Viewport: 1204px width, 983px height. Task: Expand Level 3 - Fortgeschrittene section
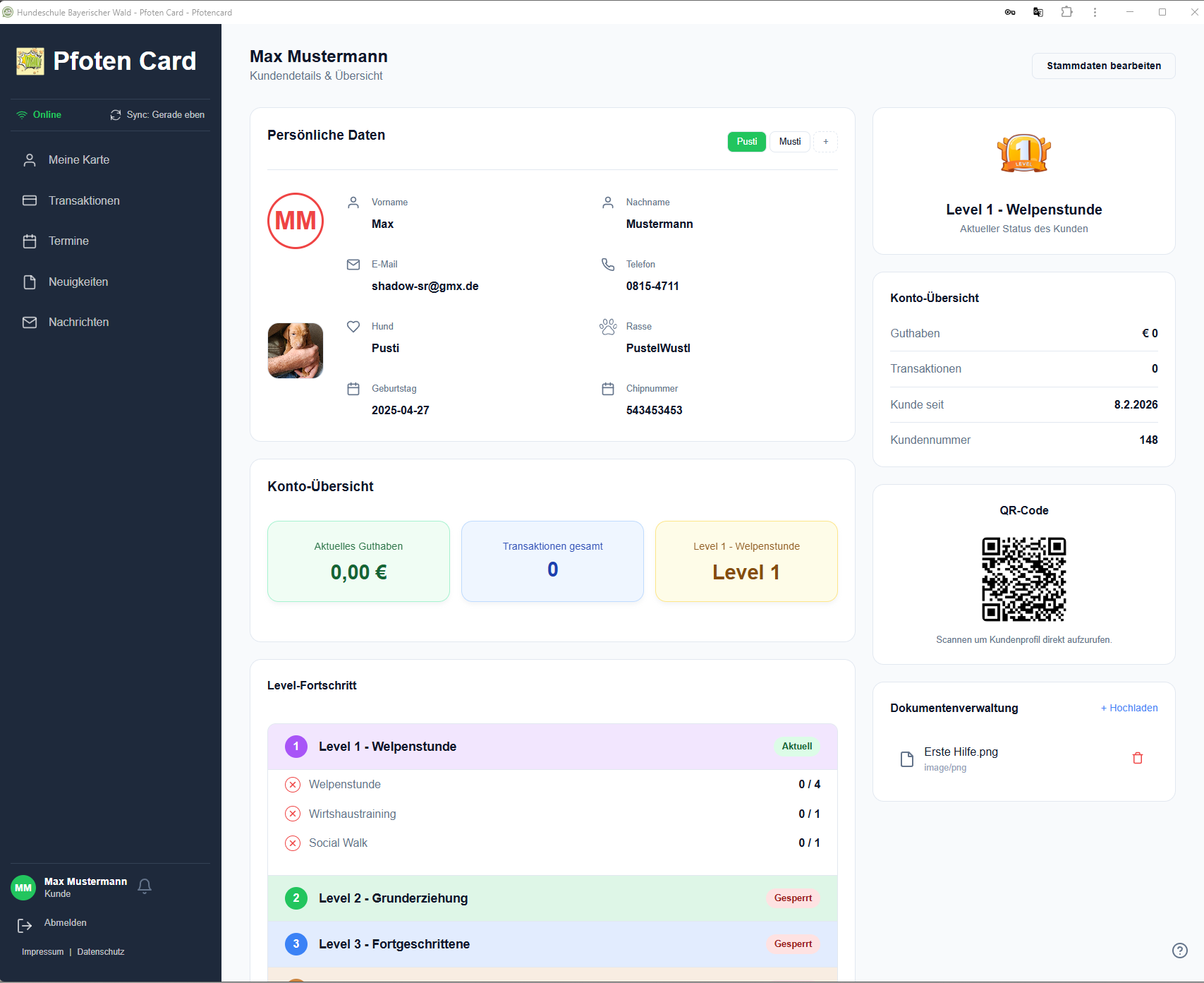pos(552,944)
